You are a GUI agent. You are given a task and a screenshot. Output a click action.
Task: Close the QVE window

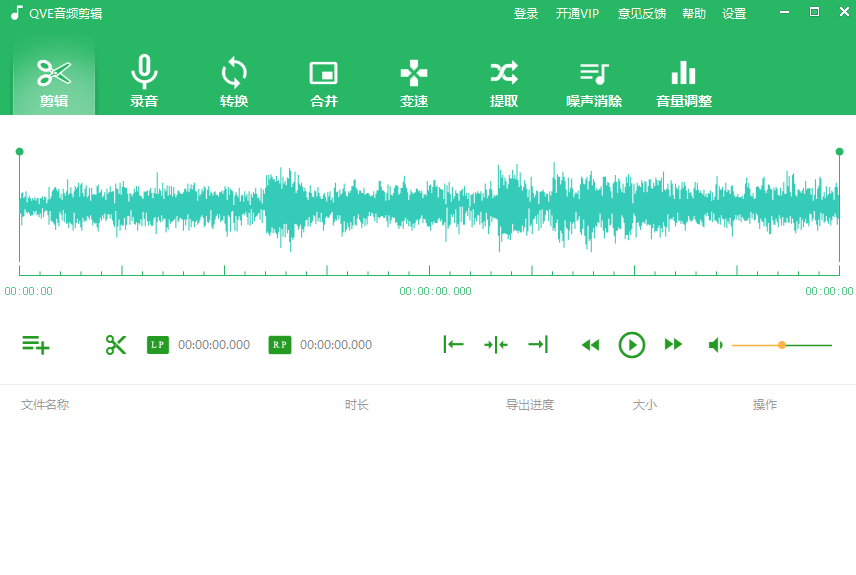pos(844,12)
